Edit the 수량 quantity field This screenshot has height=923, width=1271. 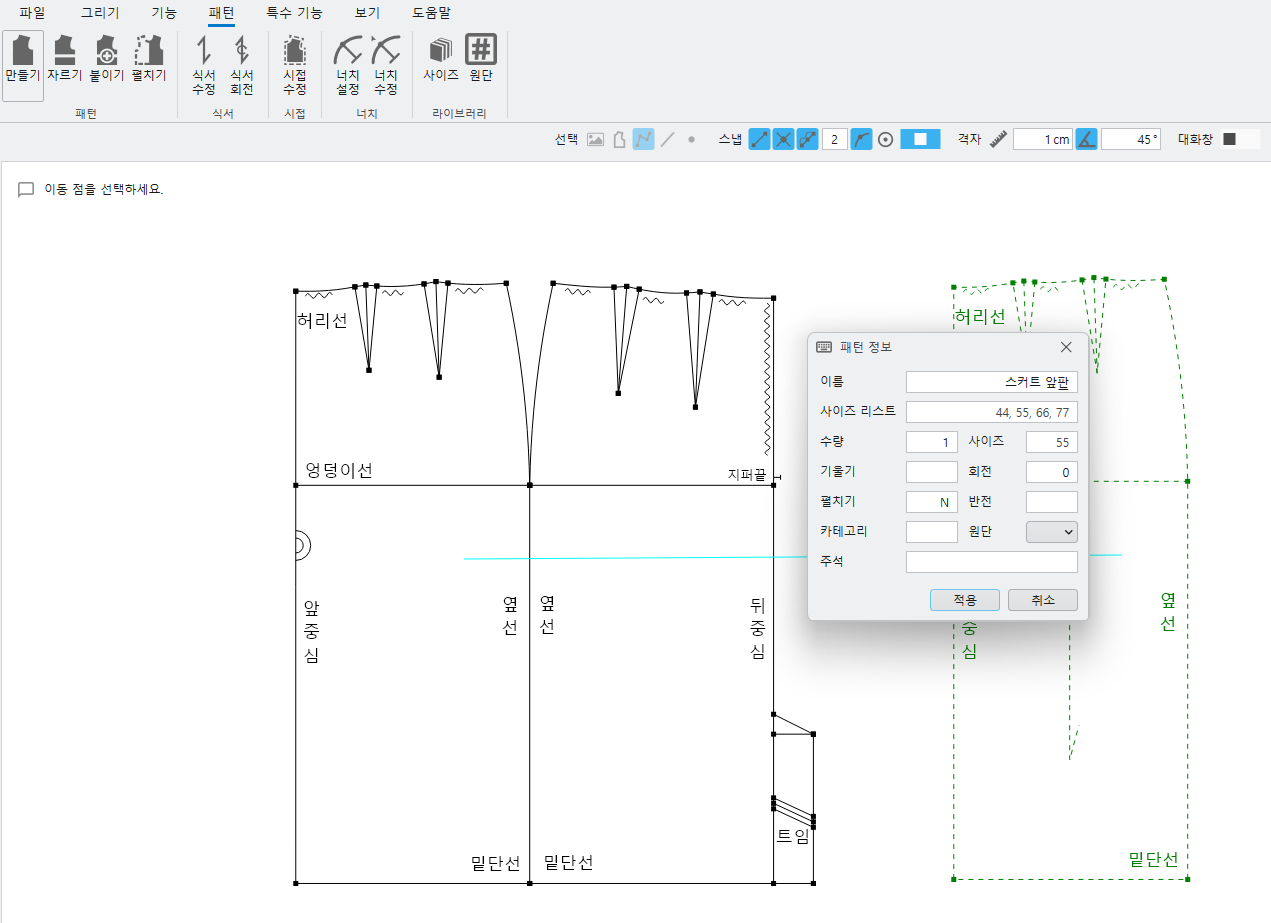(x=932, y=442)
